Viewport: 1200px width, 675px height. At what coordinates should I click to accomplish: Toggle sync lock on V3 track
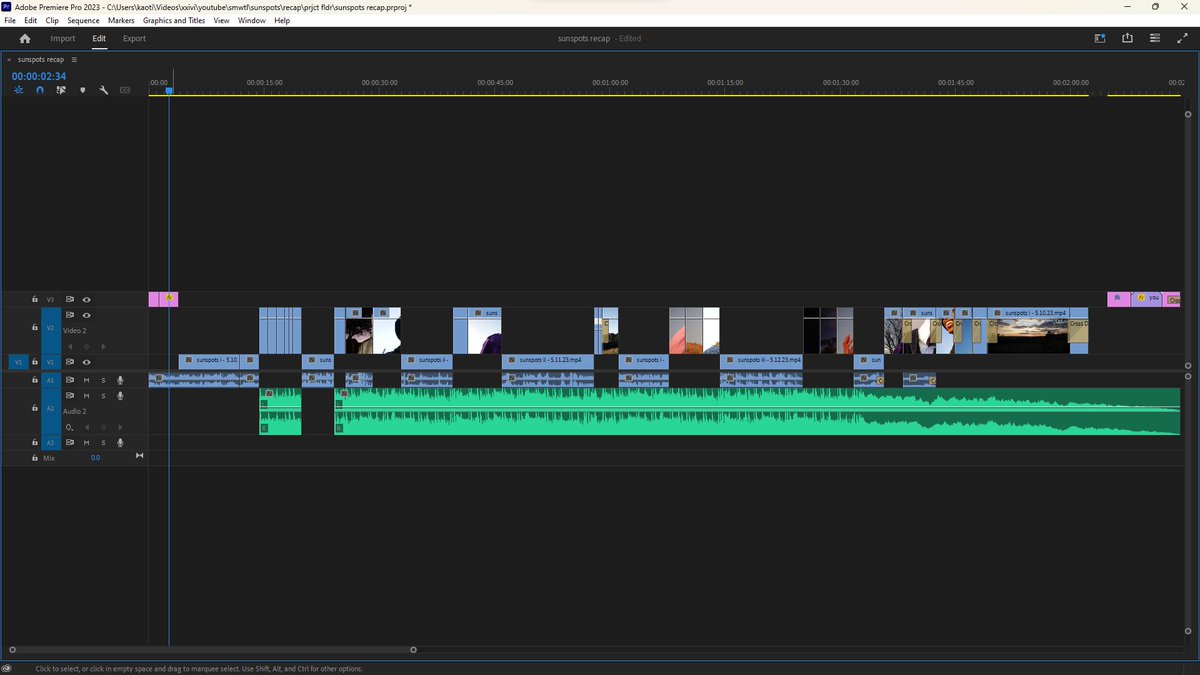coord(70,299)
